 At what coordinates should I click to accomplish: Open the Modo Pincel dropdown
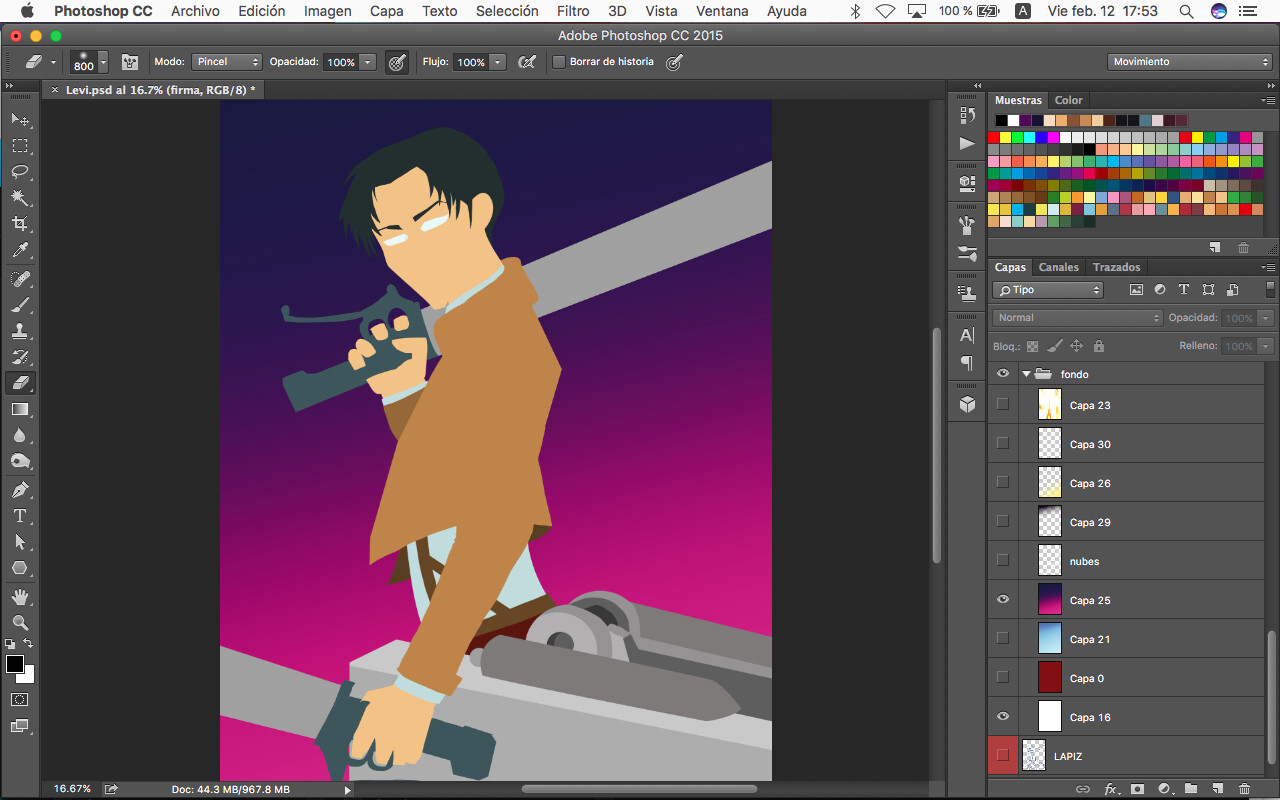click(227, 62)
